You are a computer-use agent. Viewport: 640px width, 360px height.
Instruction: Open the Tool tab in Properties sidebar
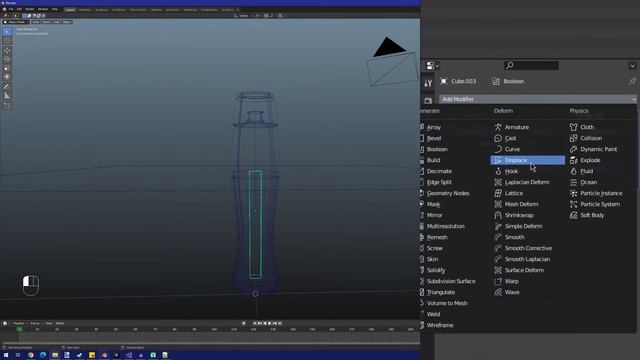[428, 83]
